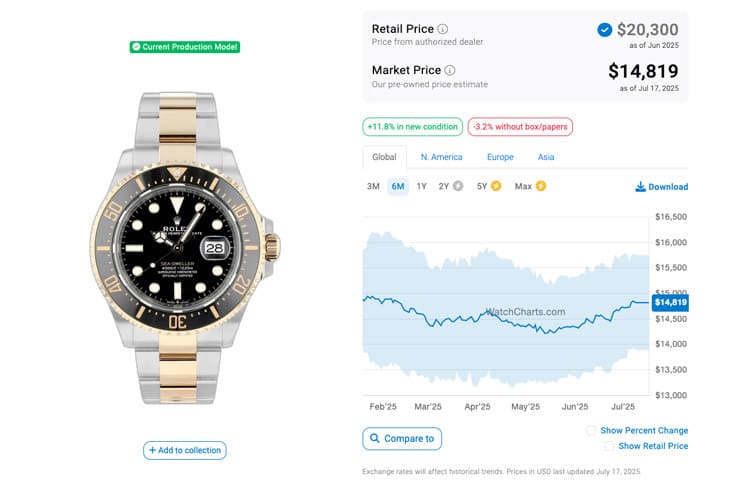Click the Rolex Sea-Dweller watch image
Screen dimensions: 730x483
point(185,248)
